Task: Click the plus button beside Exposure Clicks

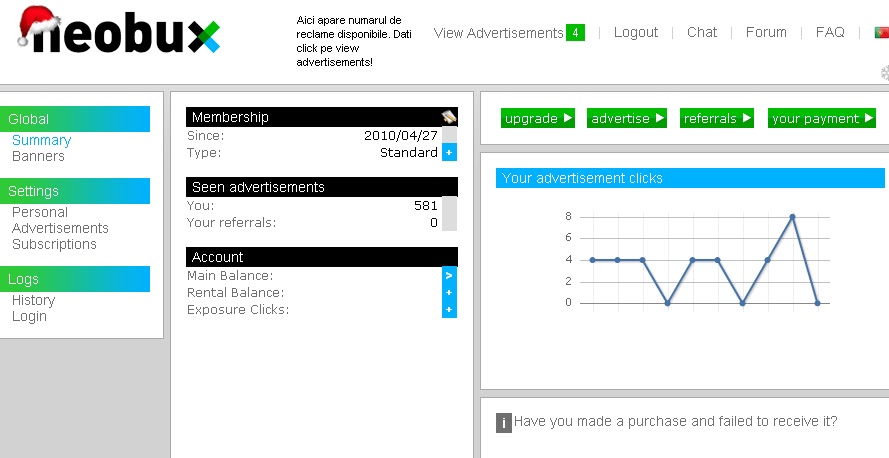Action: click(449, 309)
